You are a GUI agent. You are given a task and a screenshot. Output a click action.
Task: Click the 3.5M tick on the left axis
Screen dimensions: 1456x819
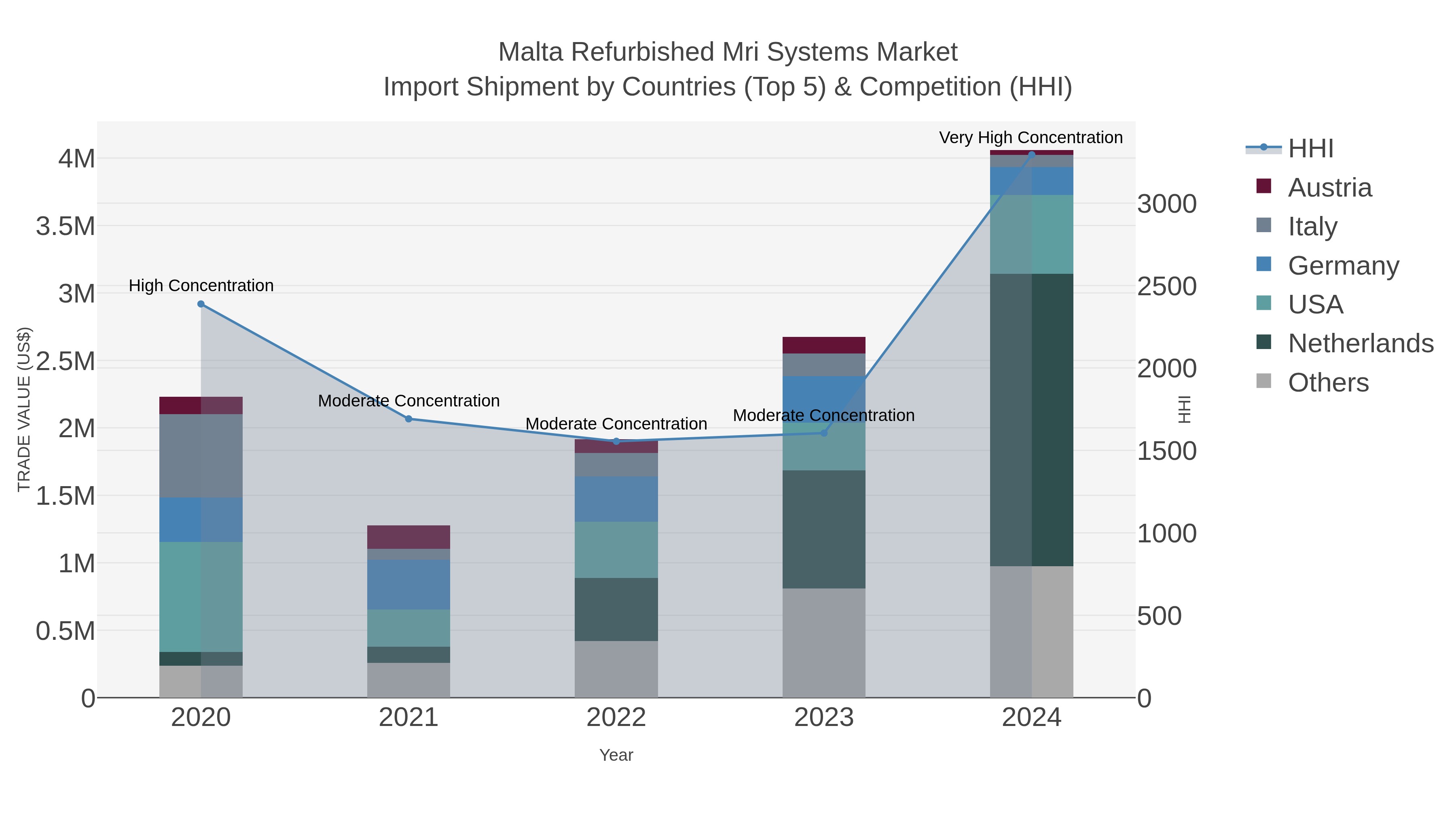point(66,226)
